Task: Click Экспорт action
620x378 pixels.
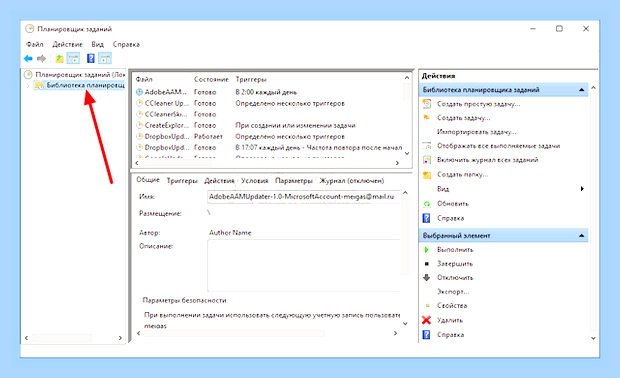Action: 453,292
